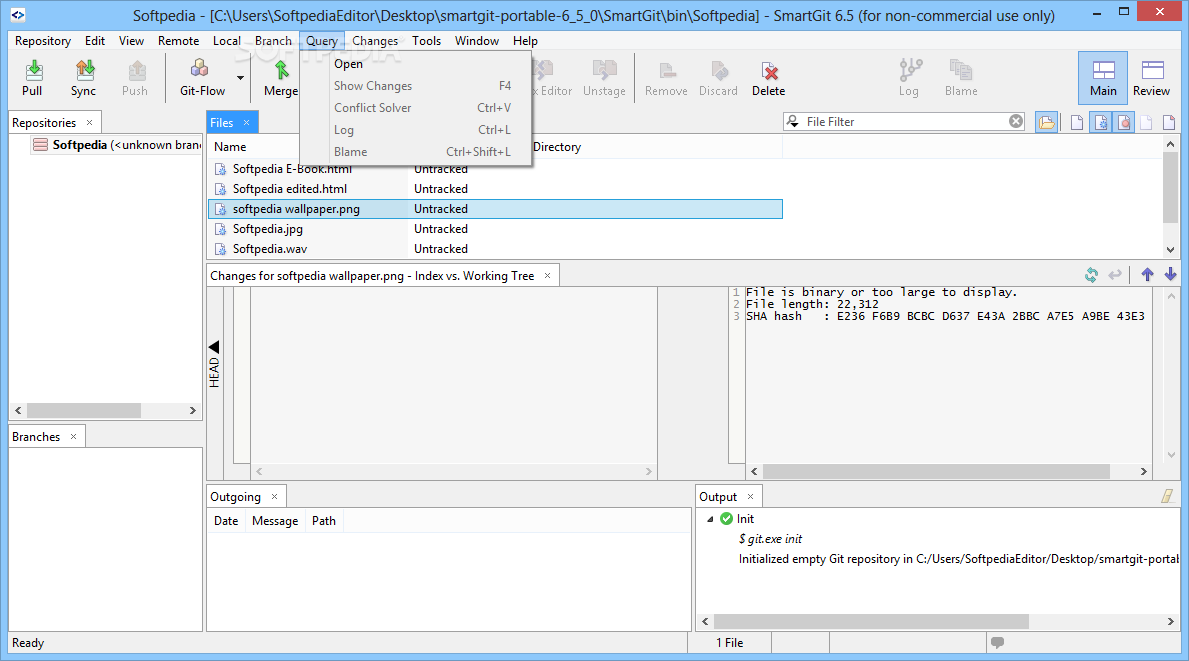Click the Remove toolbar icon
The height and width of the screenshot is (661, 1189).
[x=667, y=78]
